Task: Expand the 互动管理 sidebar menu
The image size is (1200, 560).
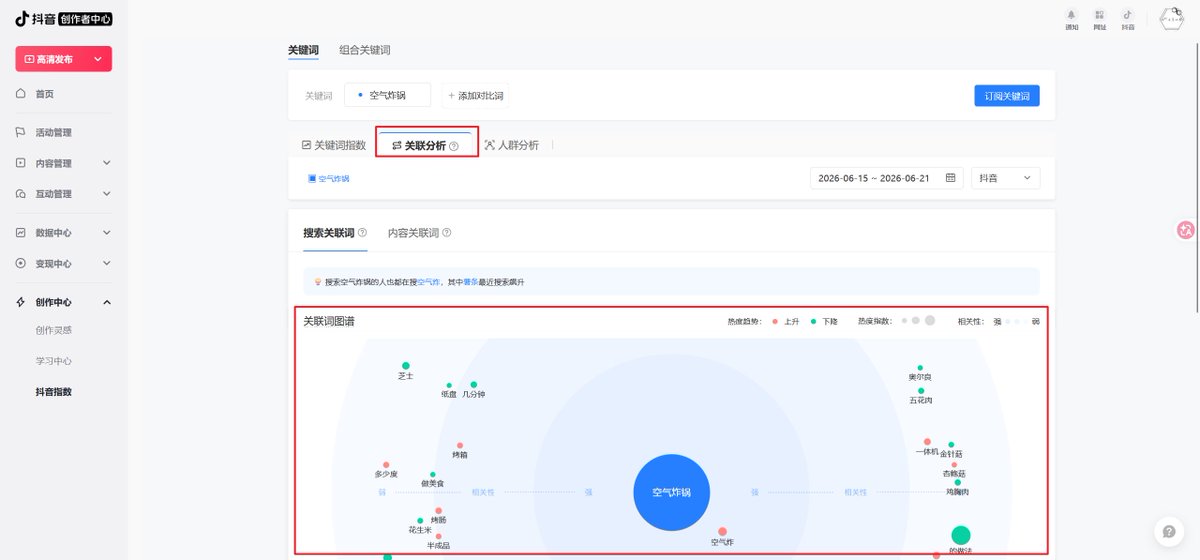Action: [107, 193]
